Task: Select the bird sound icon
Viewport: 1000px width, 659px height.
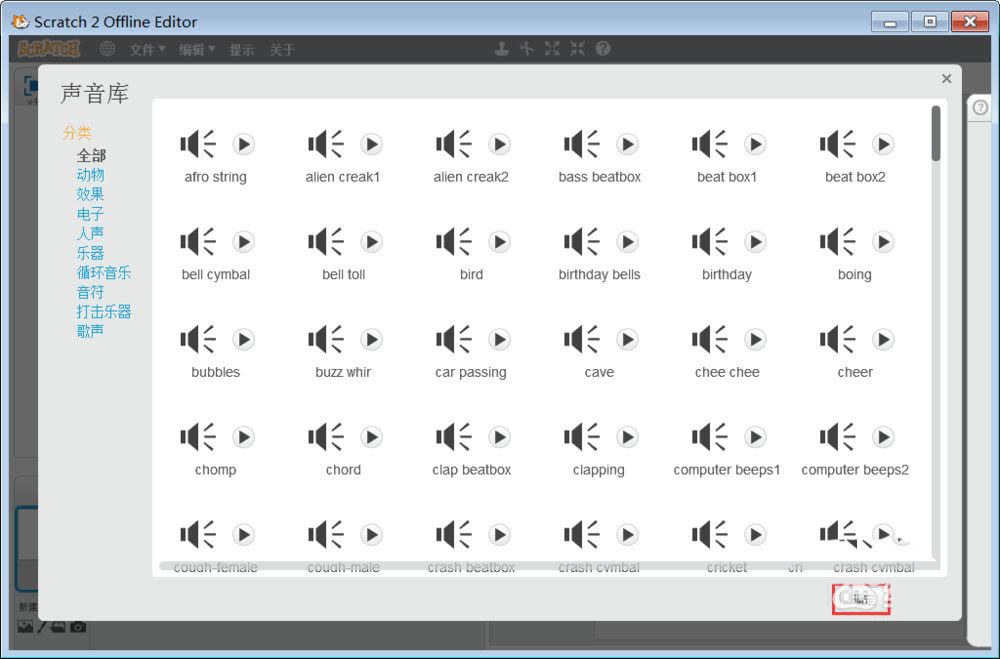Action: [x=453, y=242]
